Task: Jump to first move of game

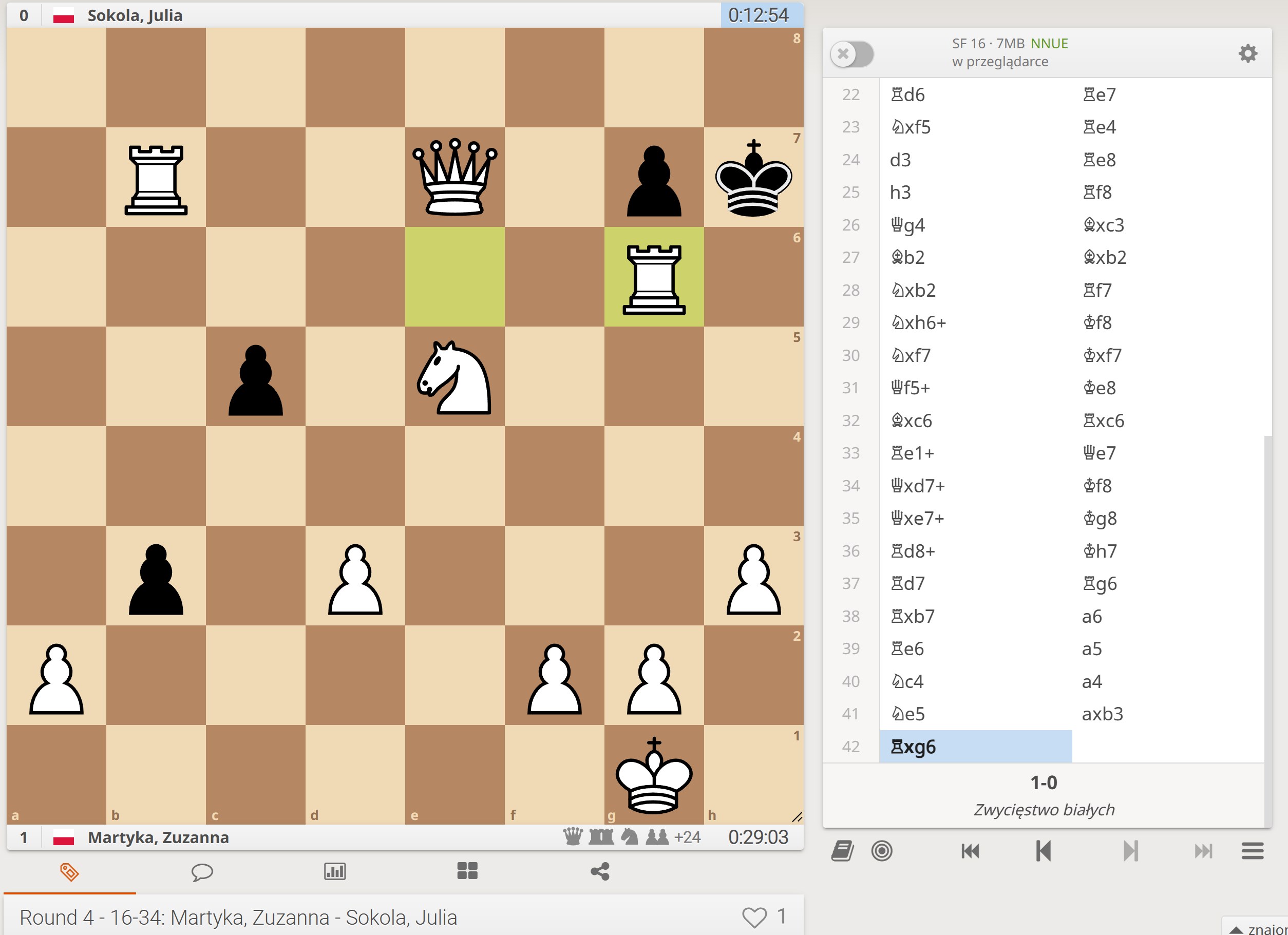Action: 970,850
